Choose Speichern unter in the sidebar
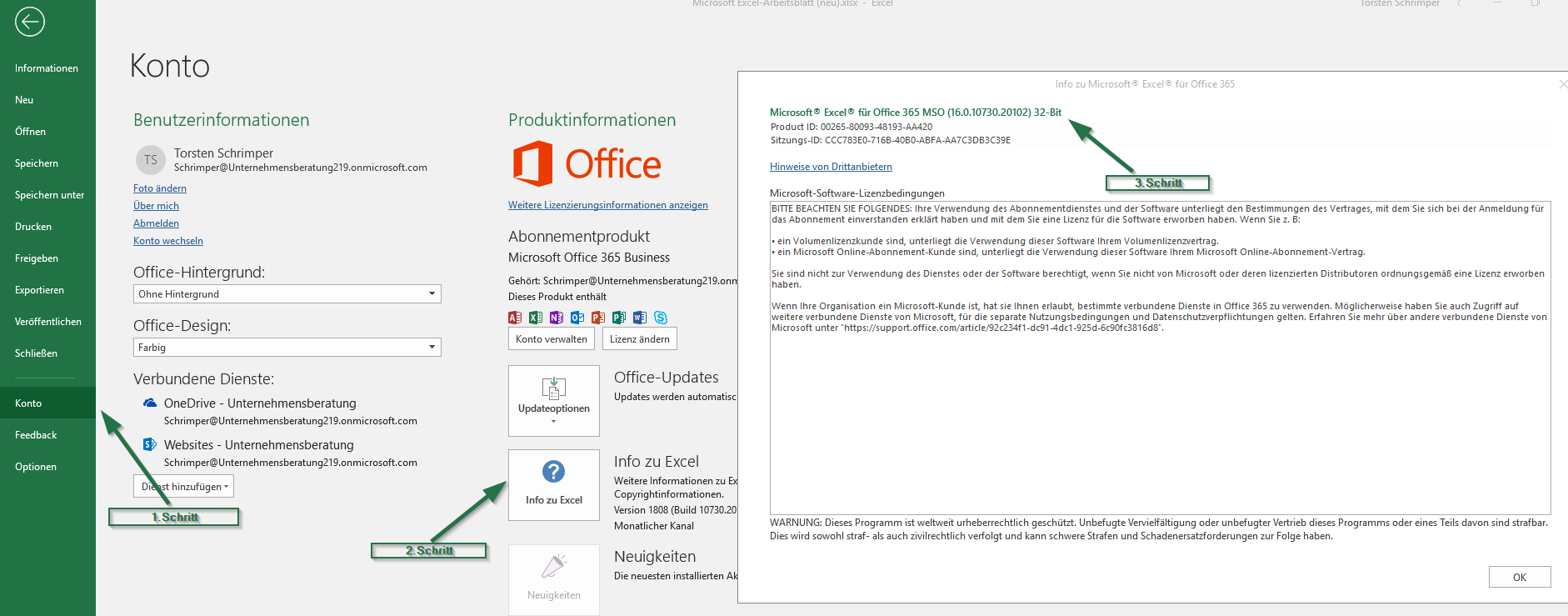The width and height of the screenshot is (1568, 616). (47, 195)
